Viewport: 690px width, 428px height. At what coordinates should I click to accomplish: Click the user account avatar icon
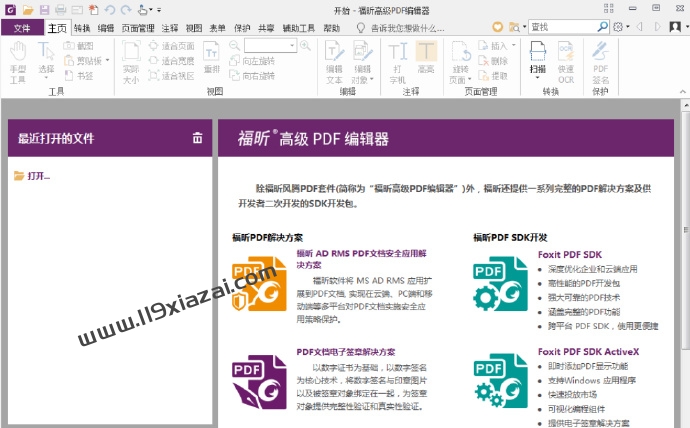(675, 27)
